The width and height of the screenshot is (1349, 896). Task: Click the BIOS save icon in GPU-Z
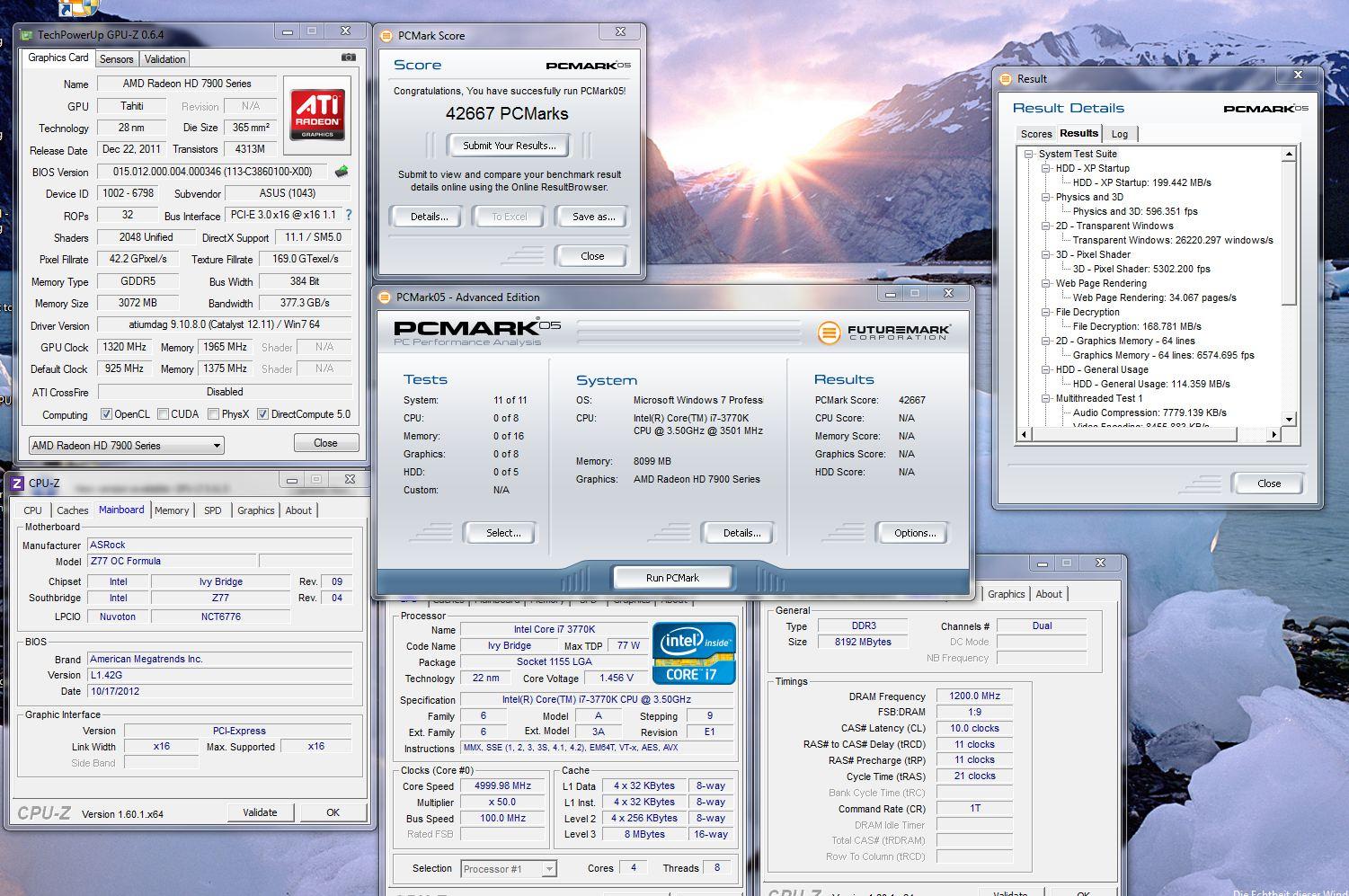pos(342,171)
